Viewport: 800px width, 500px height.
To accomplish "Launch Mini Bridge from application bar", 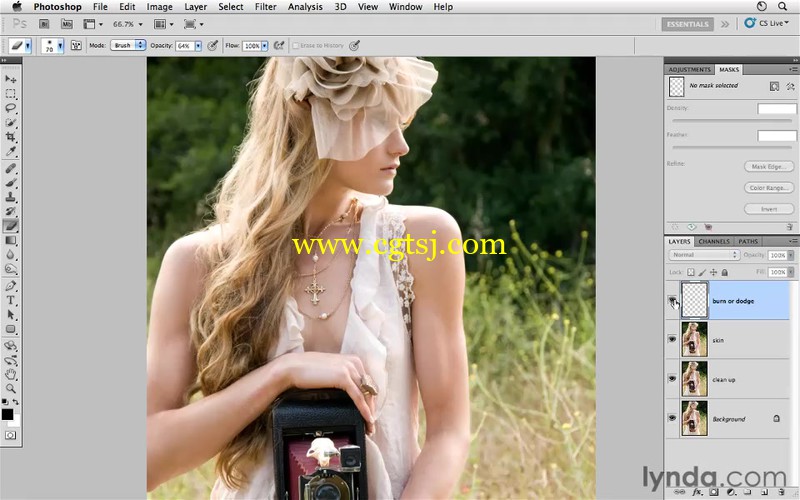I will (x=67, y=24).
